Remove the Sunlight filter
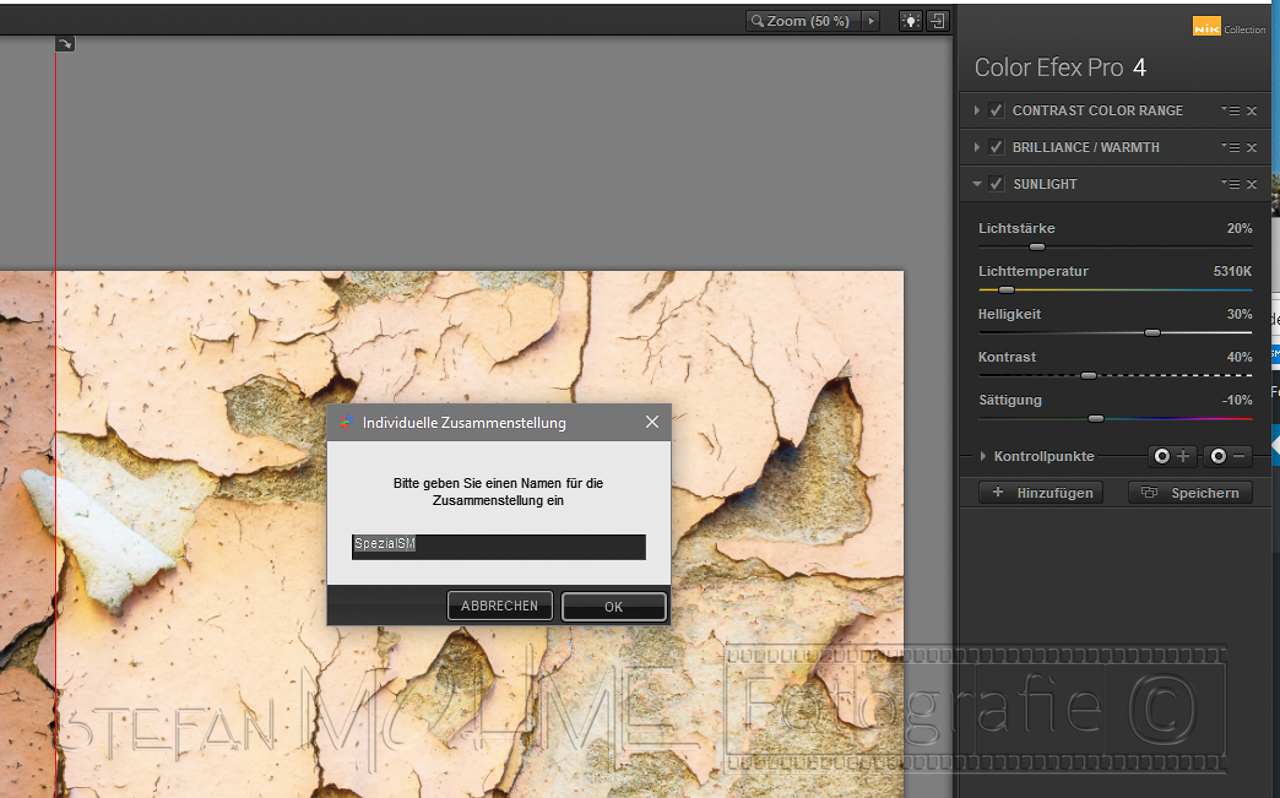 coord(1252,184)
